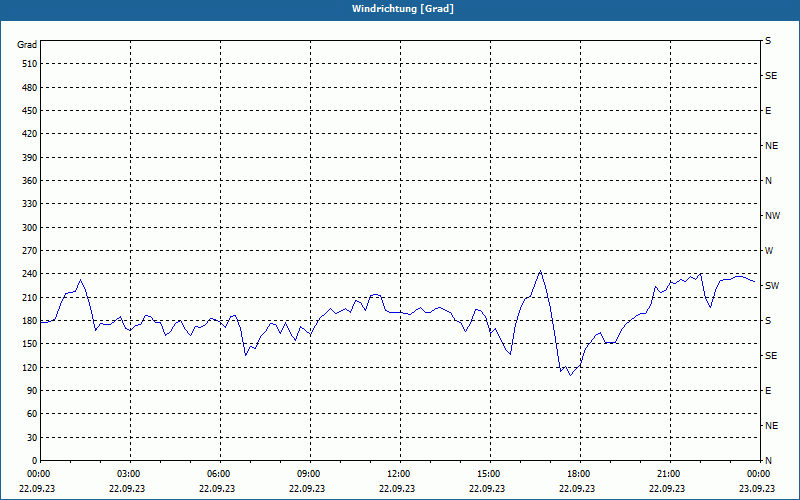Select the 21:00 time label

click(x=667, y=473)
